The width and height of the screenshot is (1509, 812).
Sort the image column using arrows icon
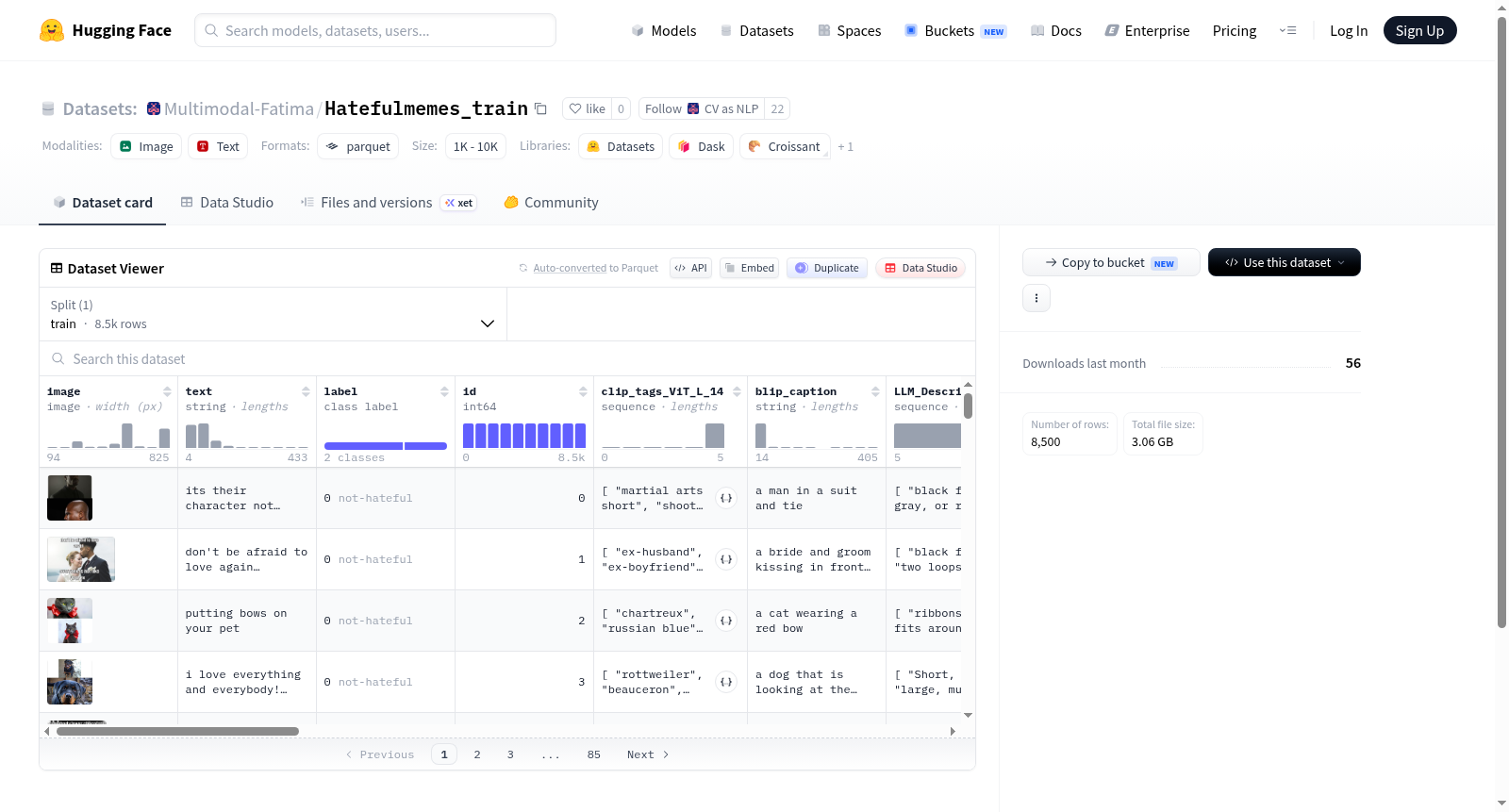click(167, 391)
